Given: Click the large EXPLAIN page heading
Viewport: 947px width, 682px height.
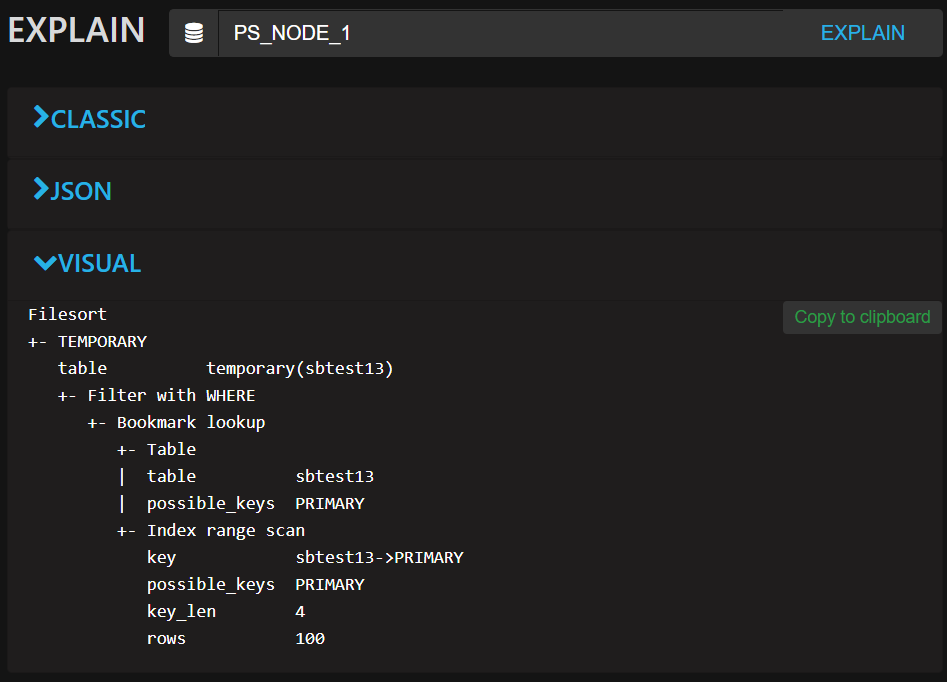Looking at the screenshot, I should (x=76, y=31).
